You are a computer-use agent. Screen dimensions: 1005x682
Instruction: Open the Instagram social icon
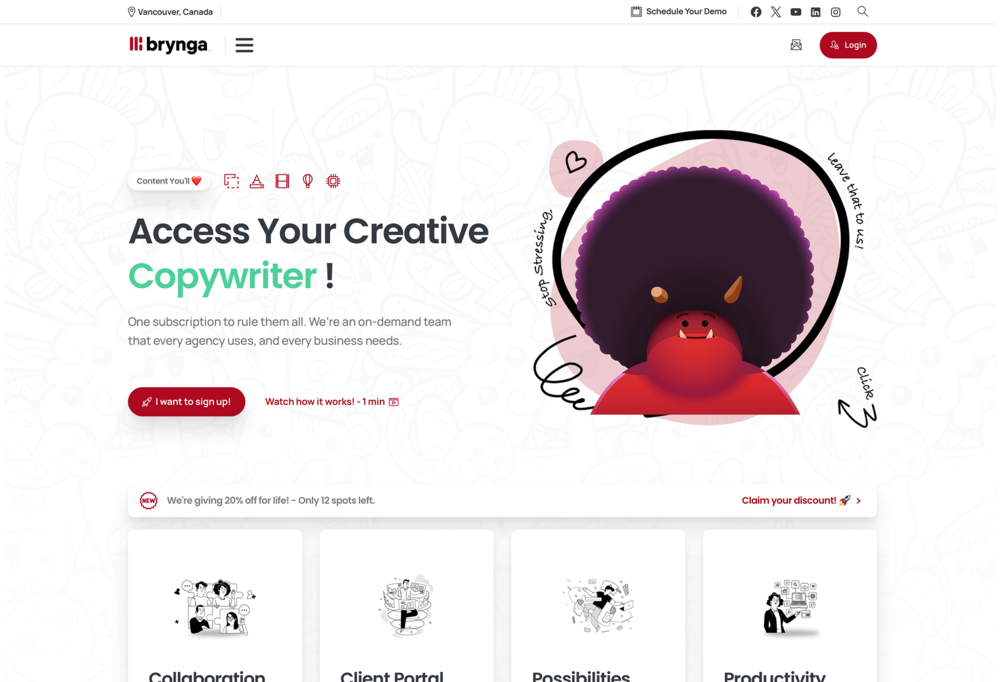click(x=835, y=12)
